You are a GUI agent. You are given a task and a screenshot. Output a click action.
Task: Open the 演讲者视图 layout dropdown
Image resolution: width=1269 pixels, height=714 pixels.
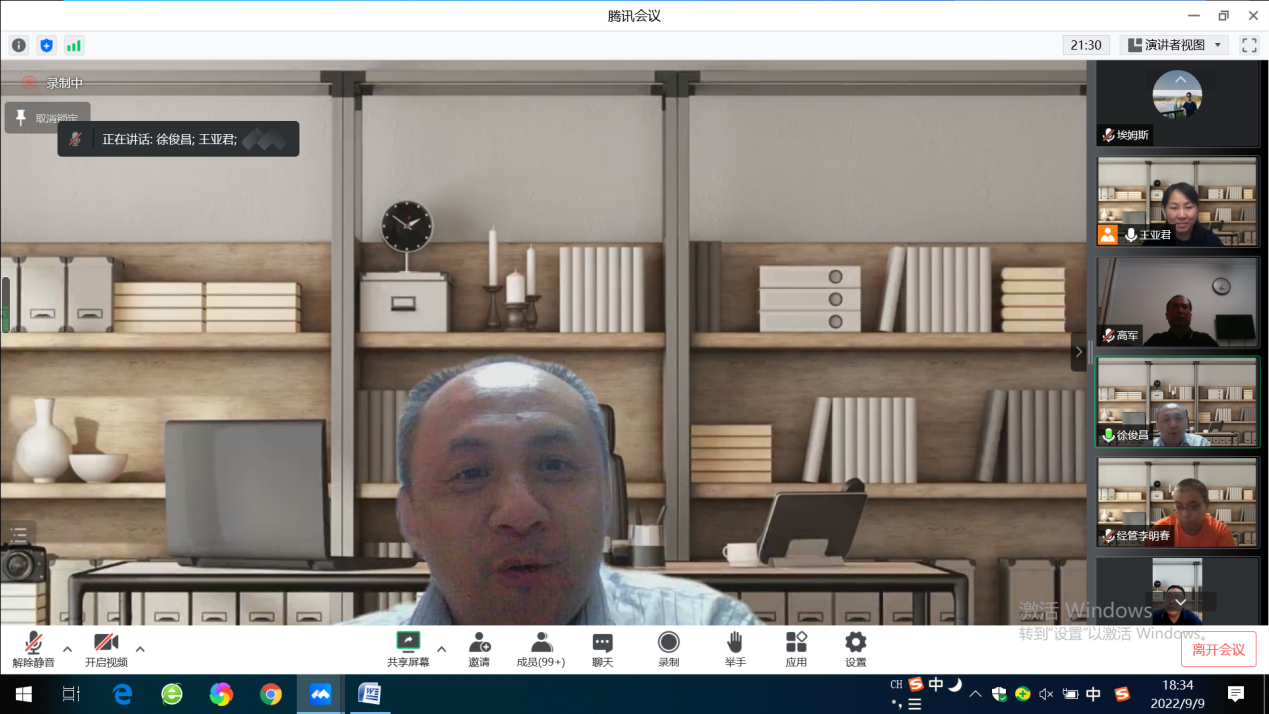point(1174,45)
